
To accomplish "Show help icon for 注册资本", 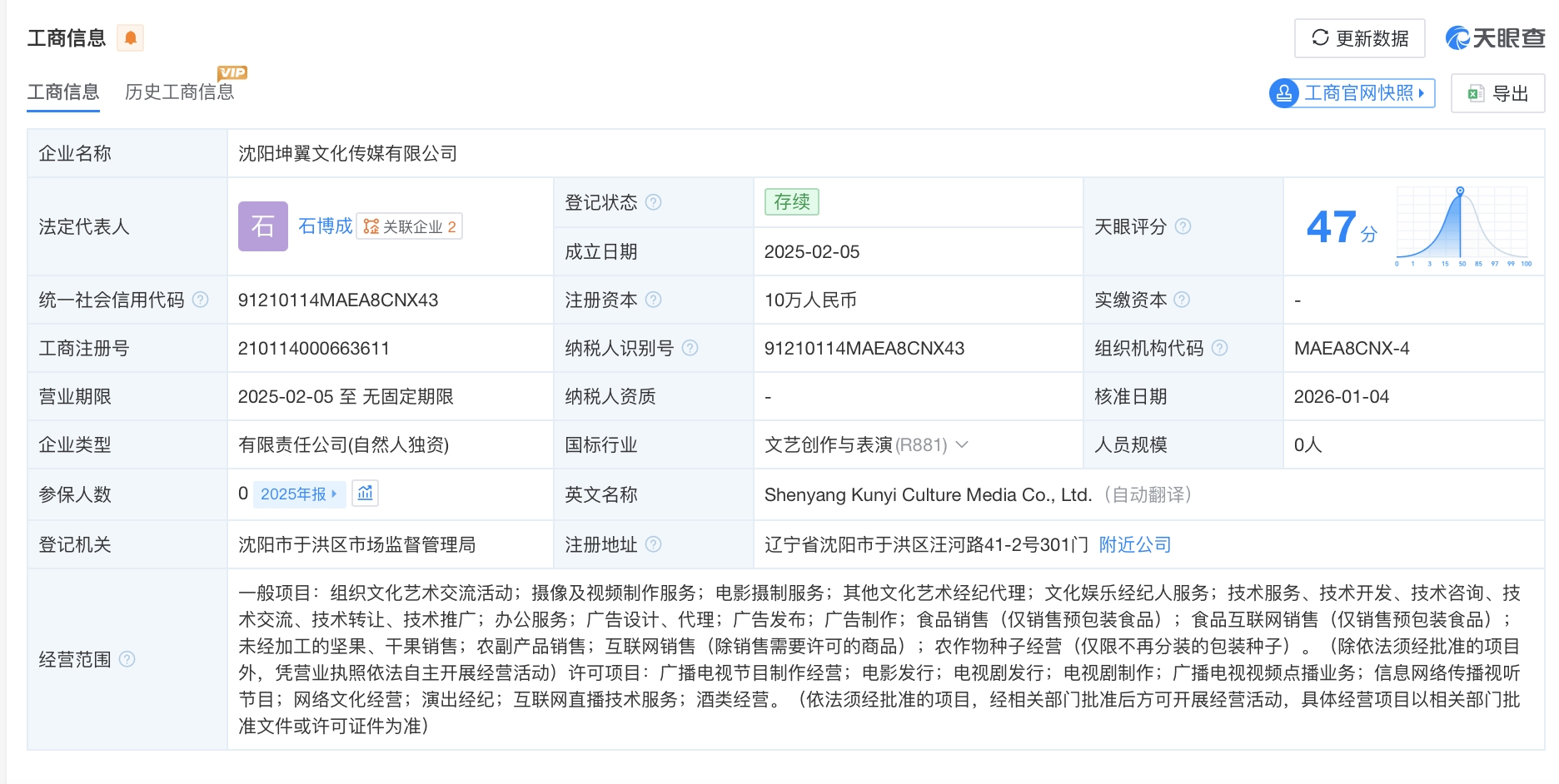I will click(654, 300).
